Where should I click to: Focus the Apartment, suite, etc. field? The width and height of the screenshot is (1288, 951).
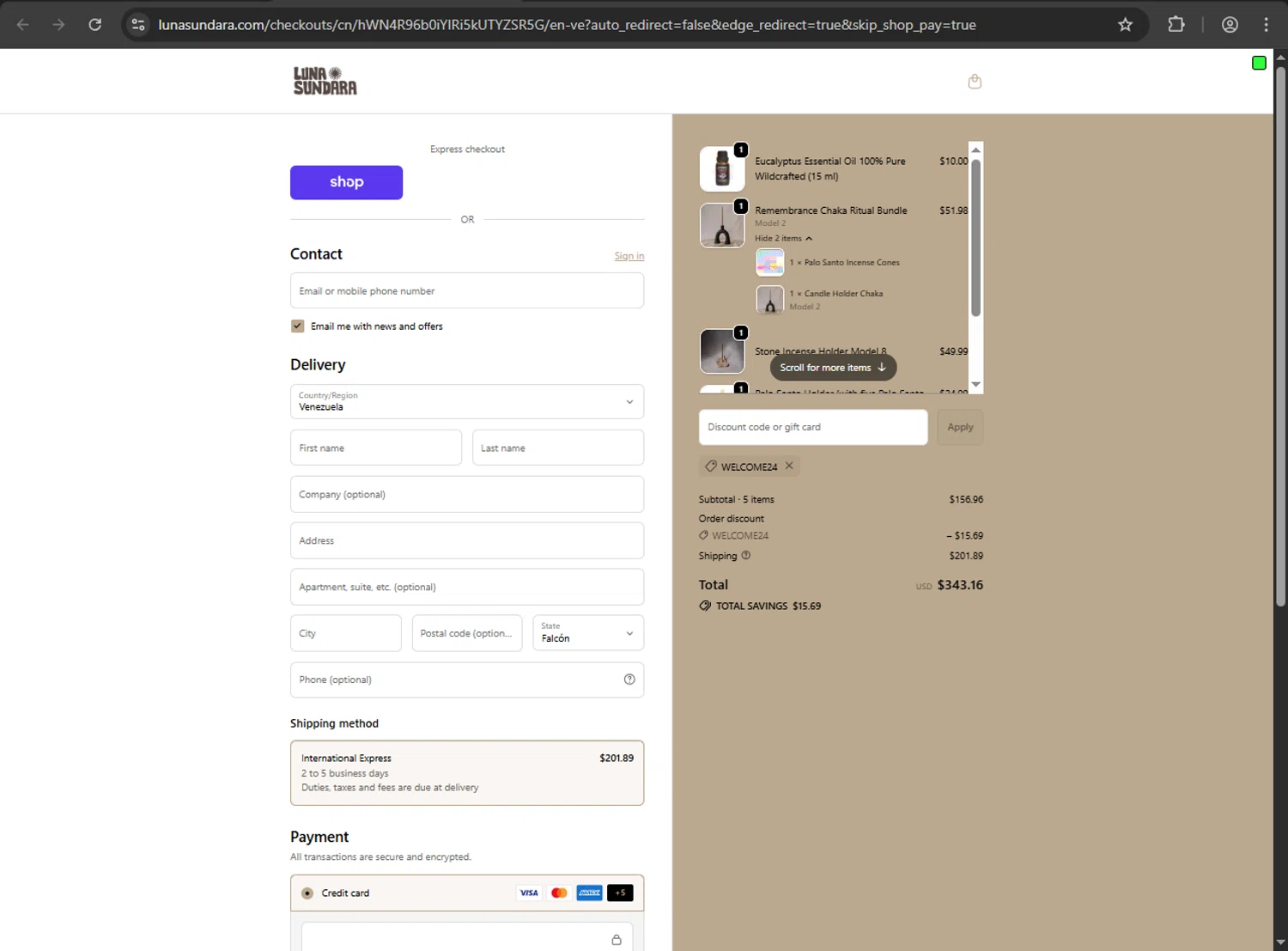click(467, 587)
